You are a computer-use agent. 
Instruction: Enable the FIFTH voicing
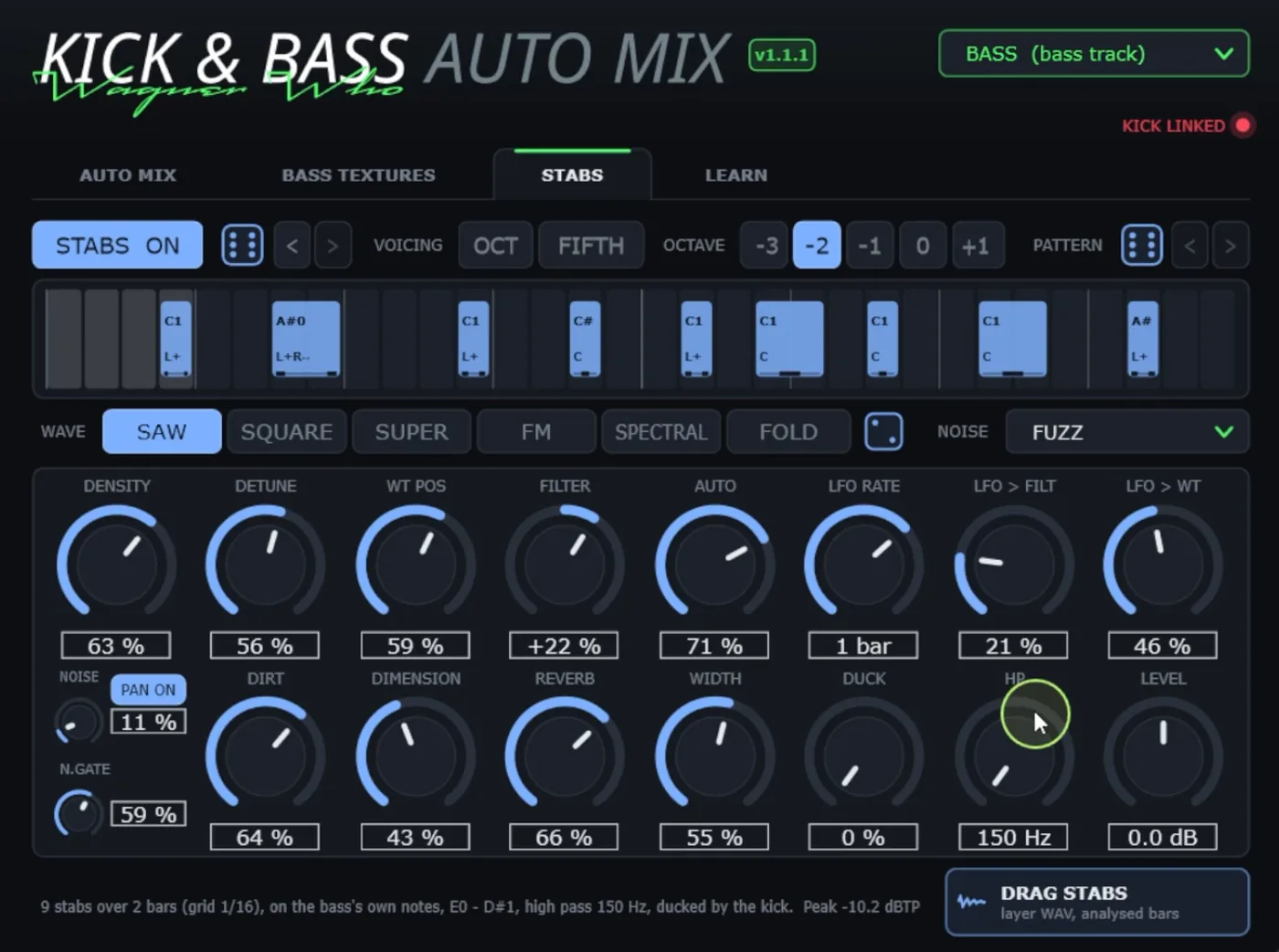click(x=591, y=246)
